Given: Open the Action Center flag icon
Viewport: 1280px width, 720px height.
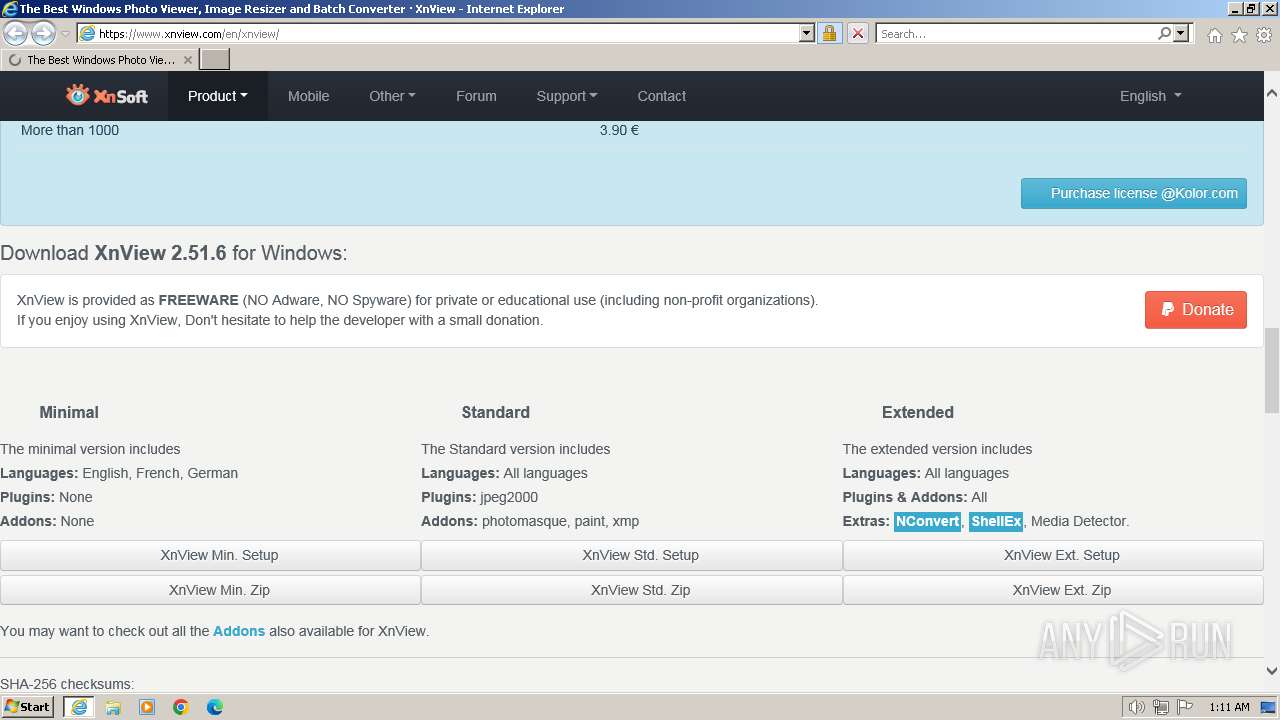Looking at the screenshot, I should click(1184, 707).
